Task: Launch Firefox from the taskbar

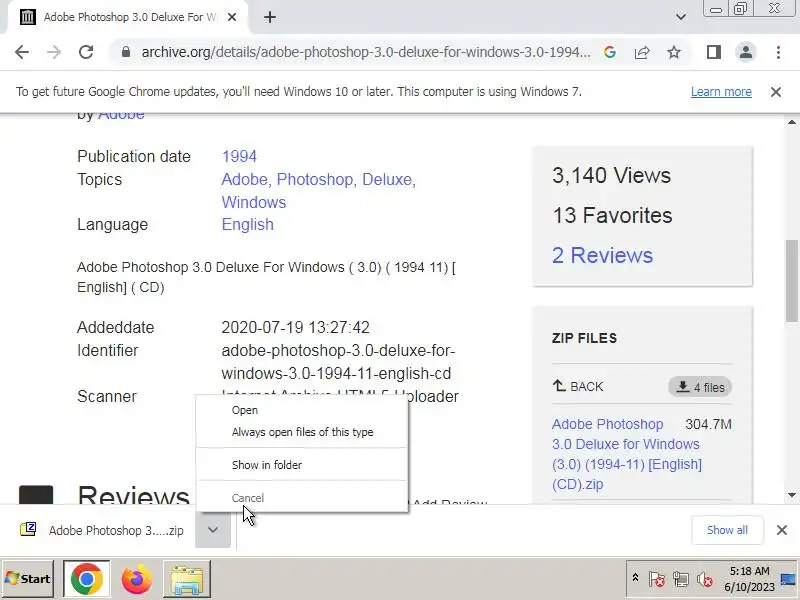Action: 136,579
